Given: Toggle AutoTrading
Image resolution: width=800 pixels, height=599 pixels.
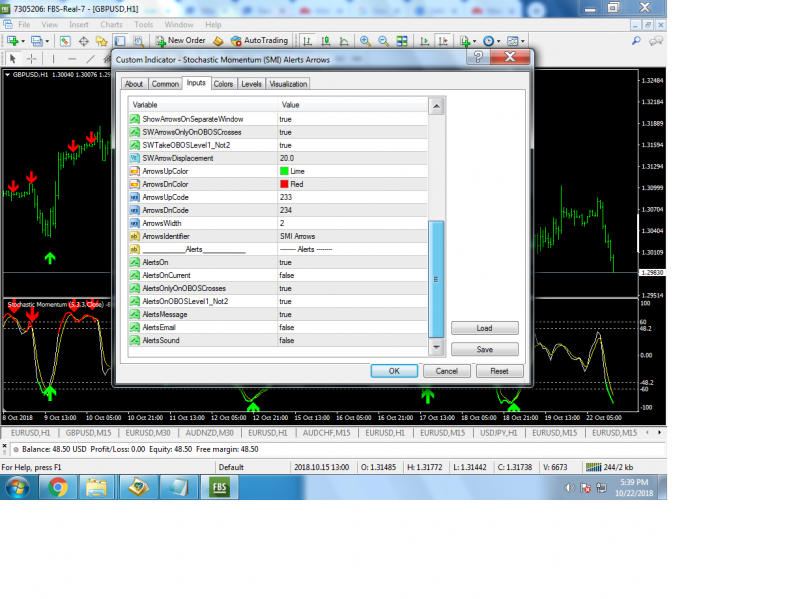Looking at the screenshot, I should pyautogui.click(x=259, y=41).
